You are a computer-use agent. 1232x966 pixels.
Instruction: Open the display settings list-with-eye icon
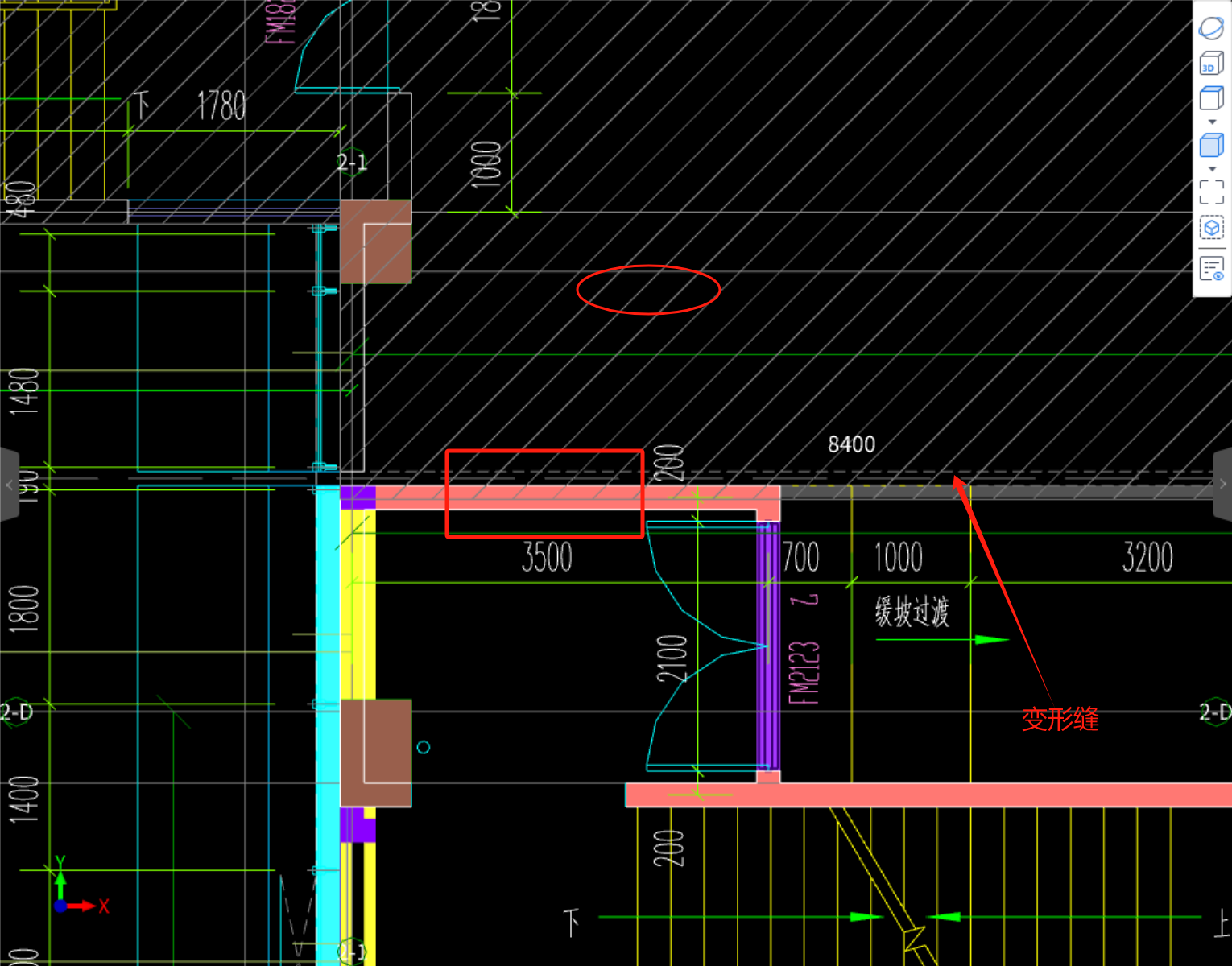pos(1211,268)
